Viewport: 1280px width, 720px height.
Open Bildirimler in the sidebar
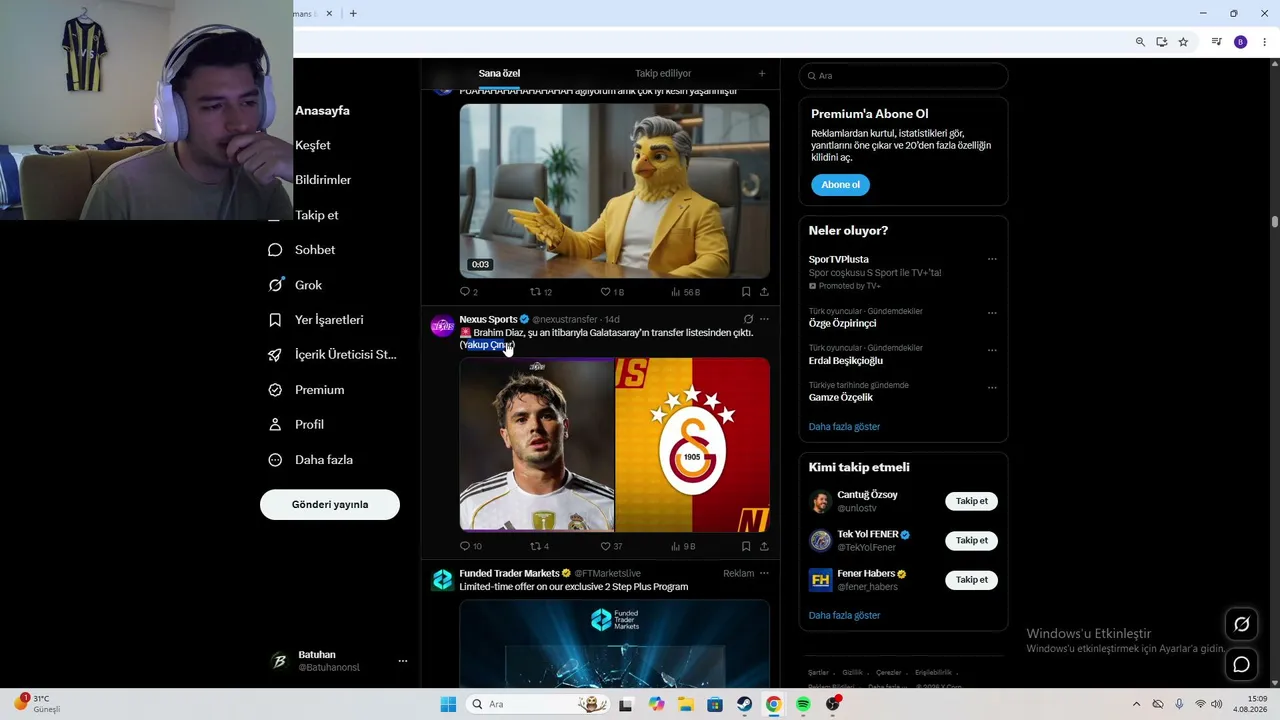(x=323, y=180)
